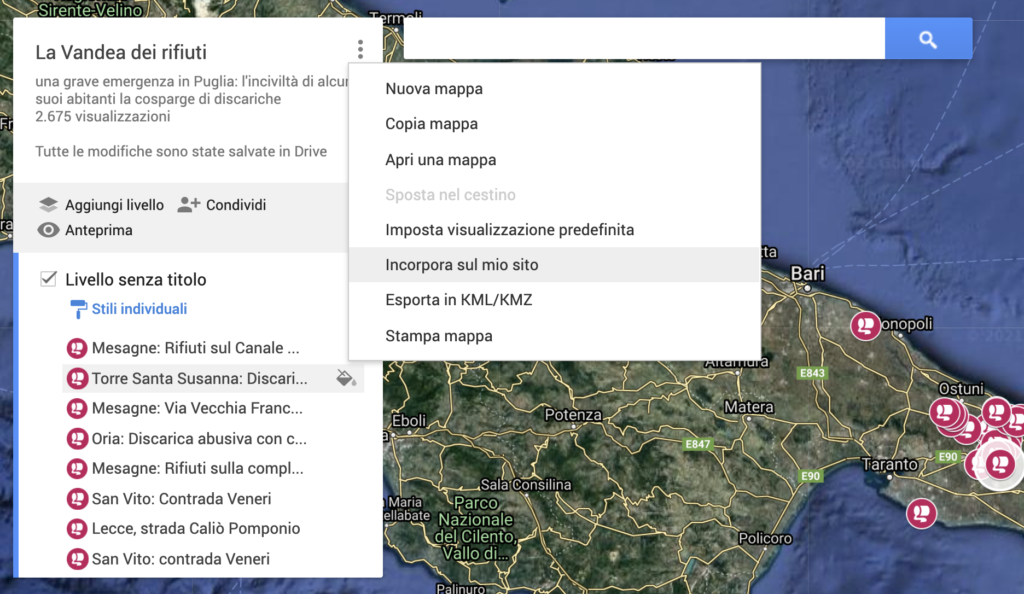Click the Anteprima label
The image size is (1024, 594).
click(99, 230)
